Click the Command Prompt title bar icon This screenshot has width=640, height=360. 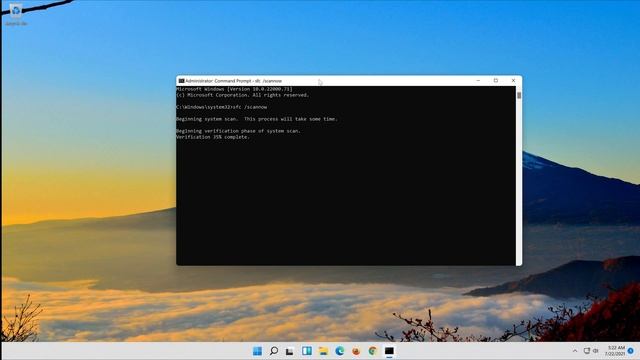pyautogui.click(x=181, y=81)
